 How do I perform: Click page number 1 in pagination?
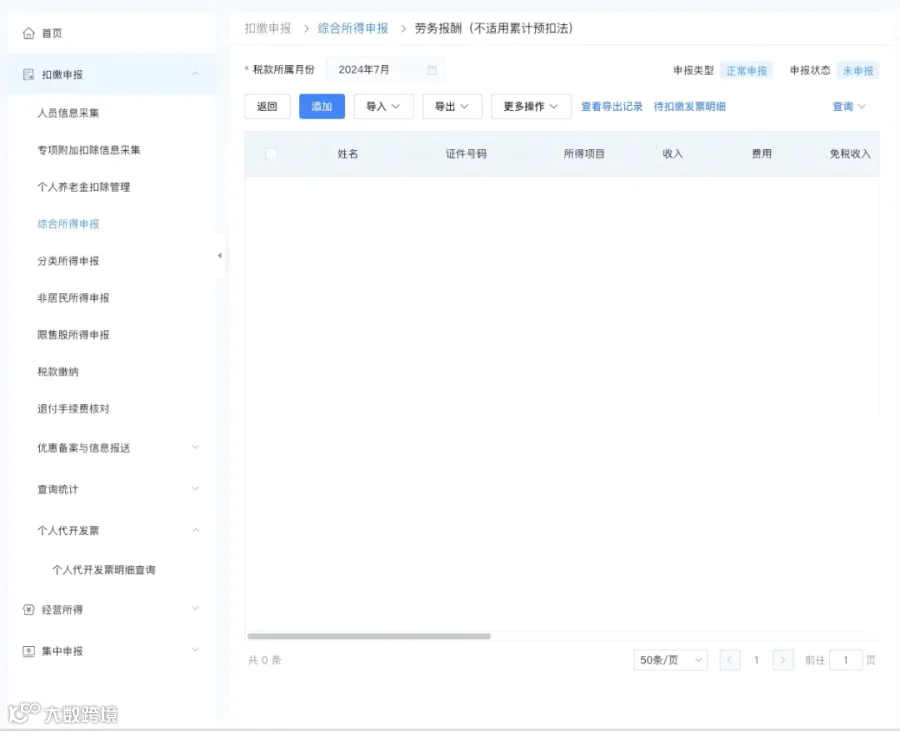757,660
